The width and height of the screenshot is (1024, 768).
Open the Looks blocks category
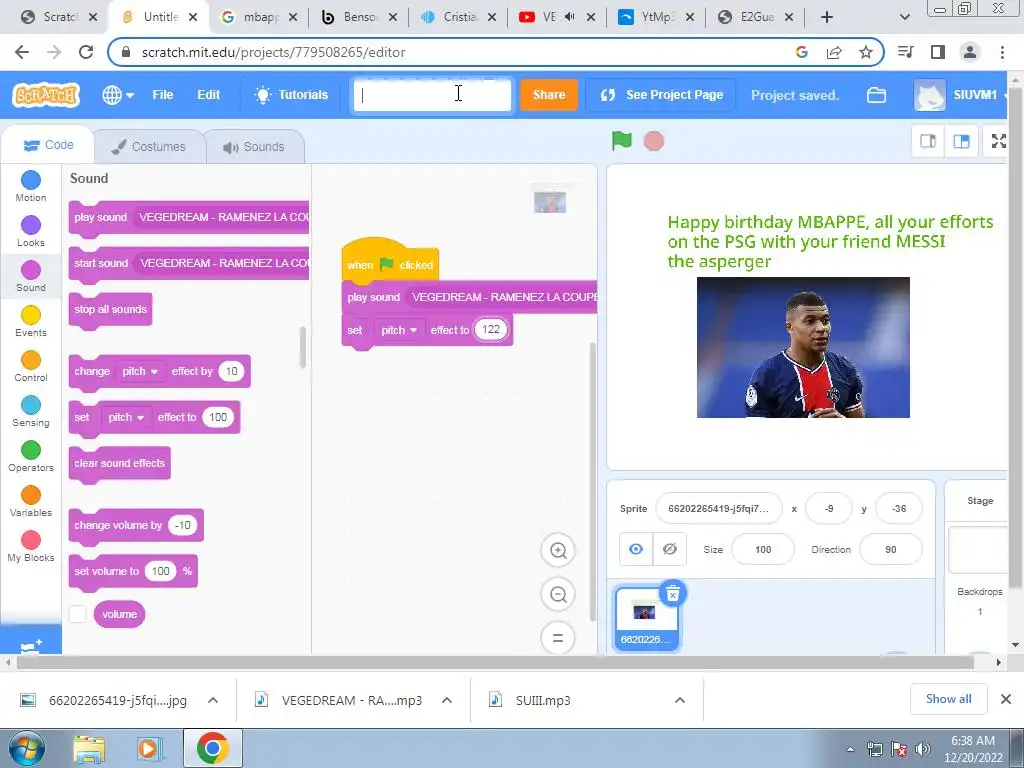point(31,231)
